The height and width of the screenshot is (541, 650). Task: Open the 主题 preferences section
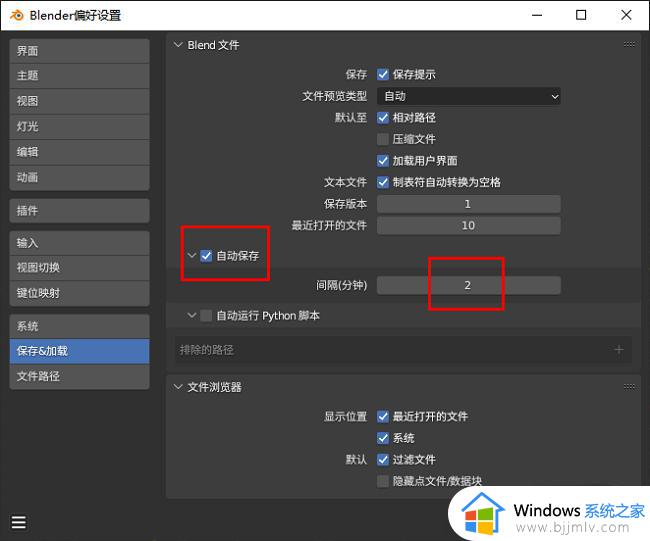(x=79, y=76)
